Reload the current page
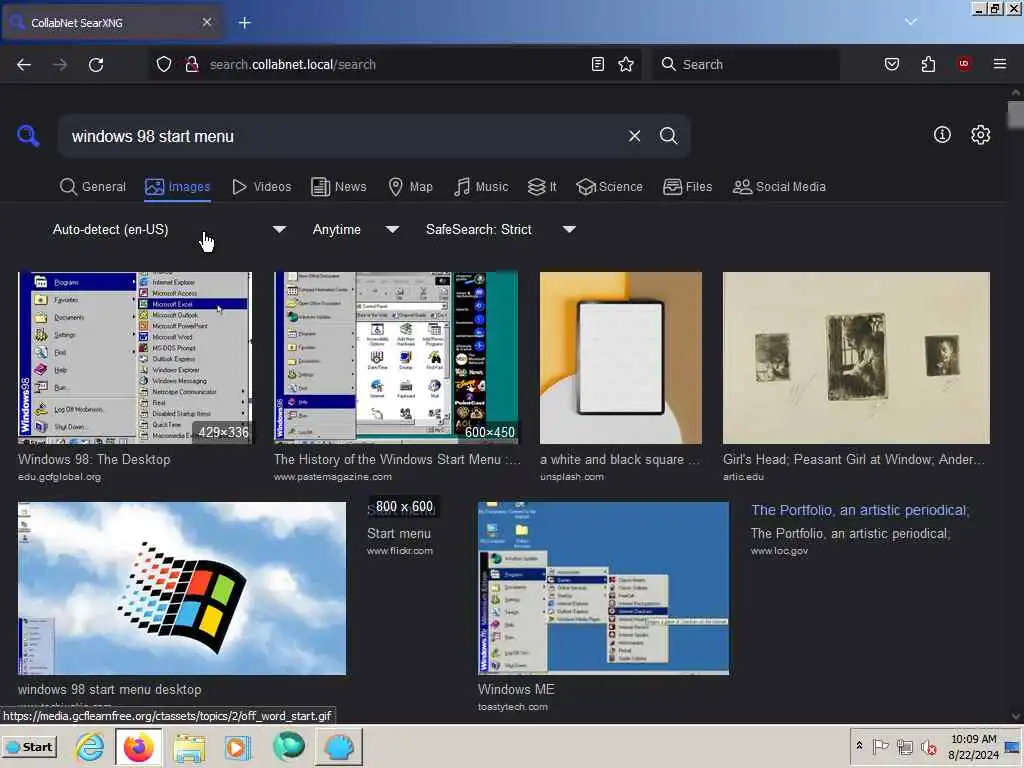 [x=96, y=65]
